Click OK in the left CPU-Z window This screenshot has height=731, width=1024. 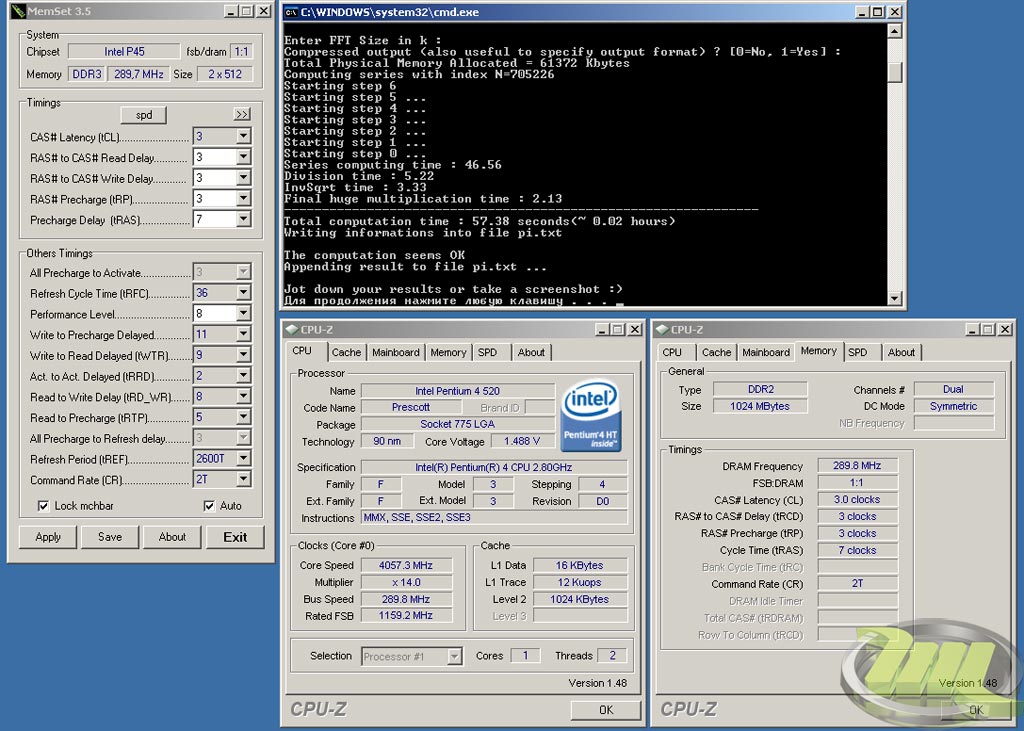[606, 709]
